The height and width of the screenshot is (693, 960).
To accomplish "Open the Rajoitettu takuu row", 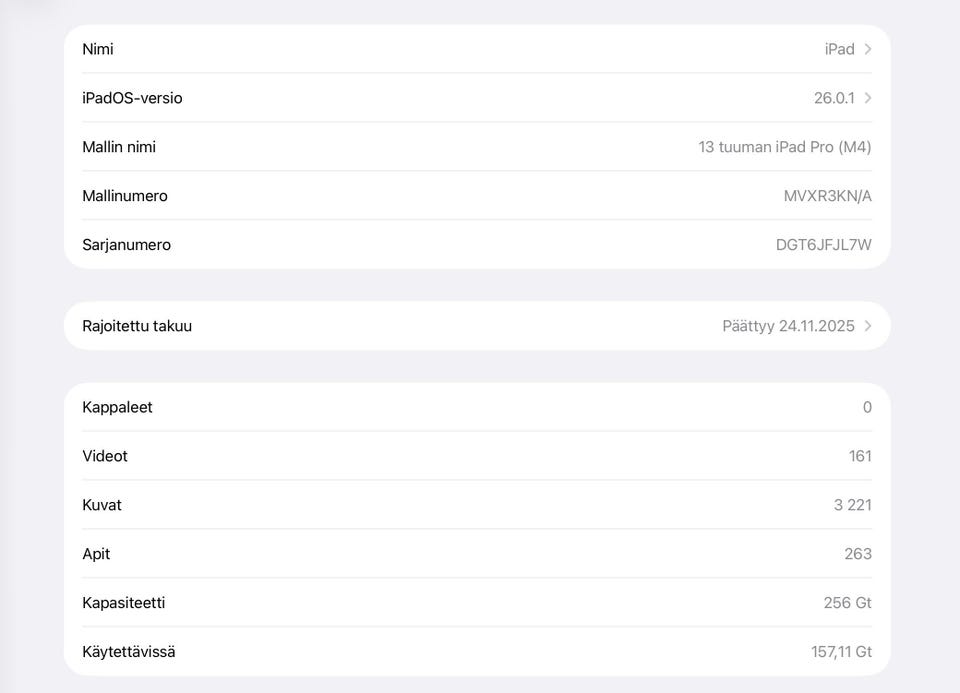I will tap(137, 326).
